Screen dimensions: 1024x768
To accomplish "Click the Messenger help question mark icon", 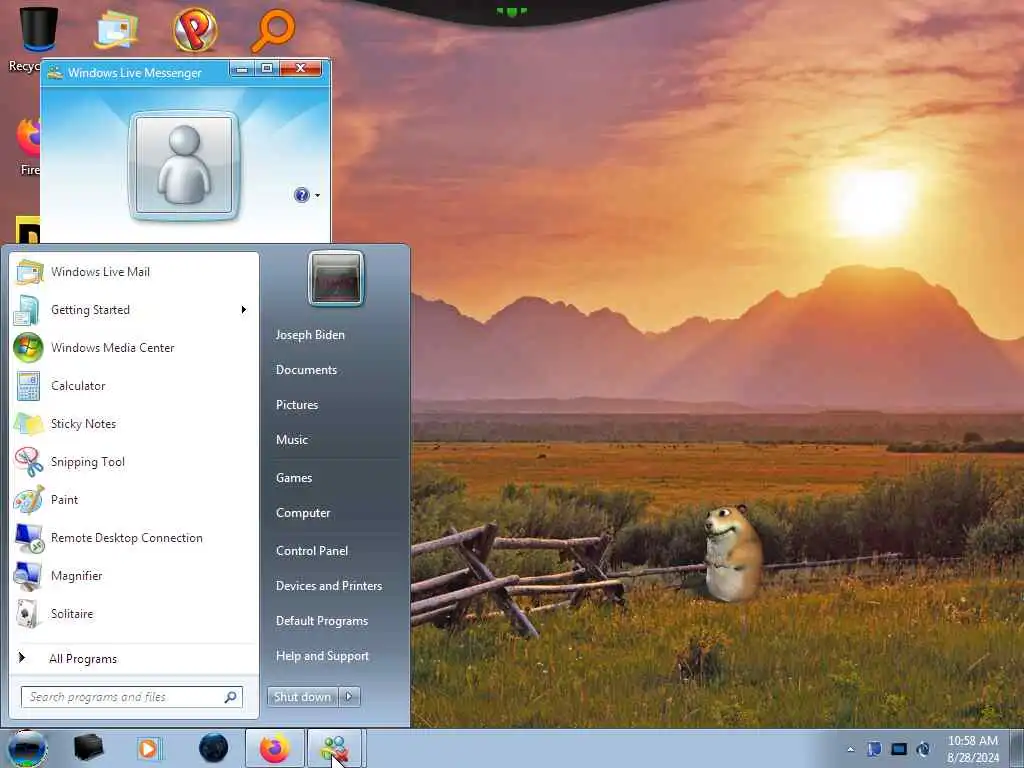I will (x=301, y=195).
